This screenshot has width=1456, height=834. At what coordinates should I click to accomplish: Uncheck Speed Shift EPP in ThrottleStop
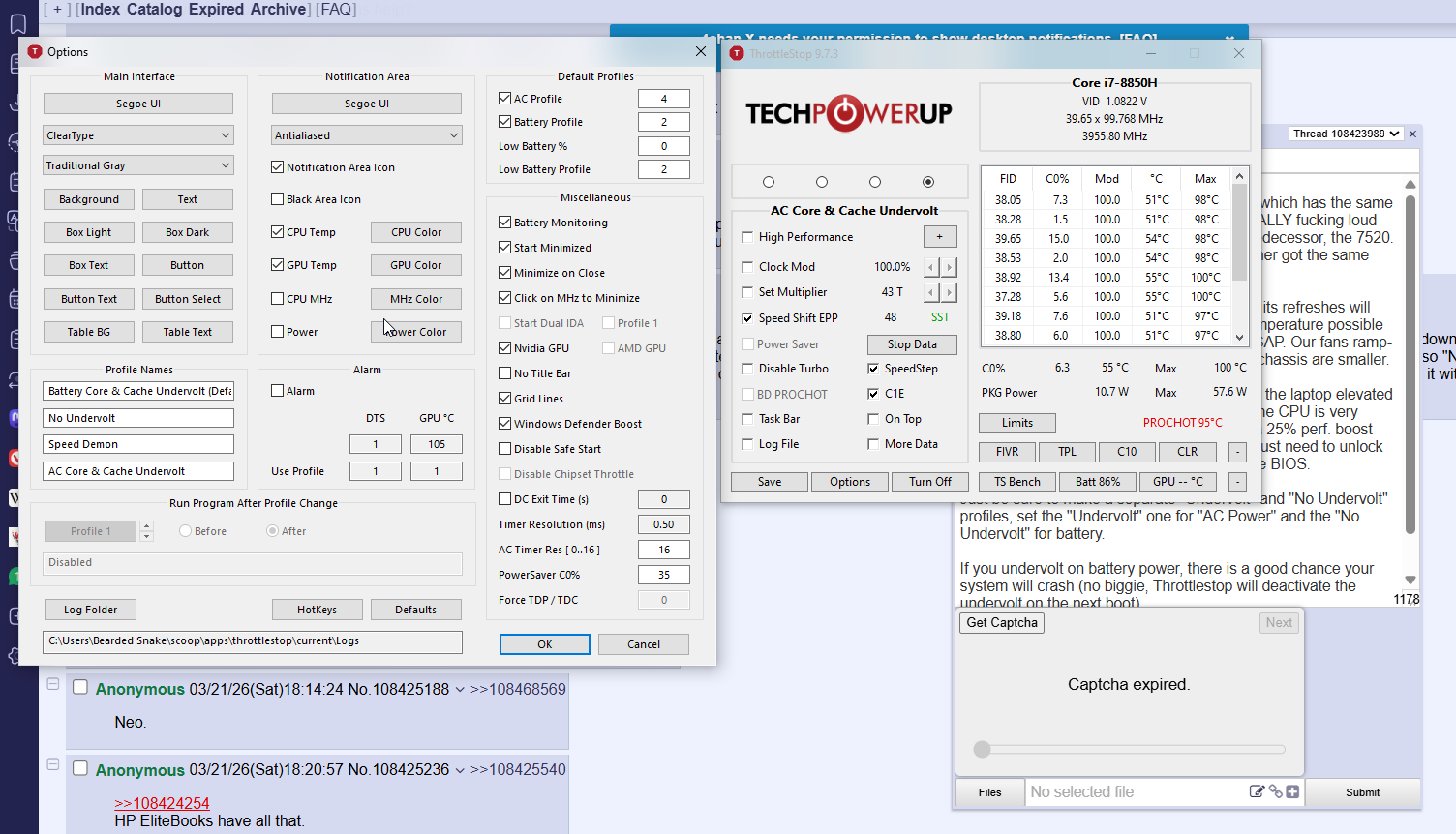747,318
